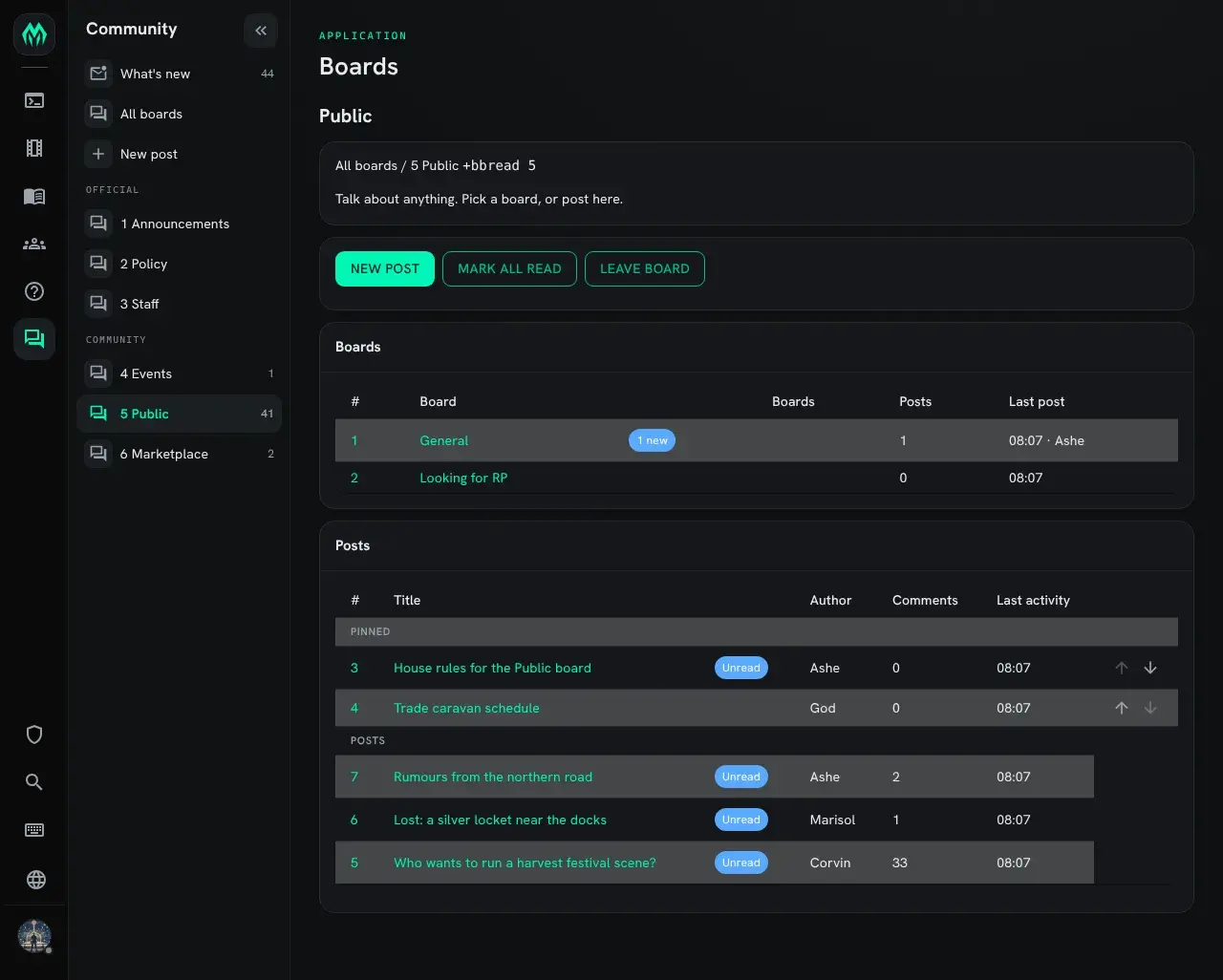This screenshot has height=980, width=1223.
Task: Open the search magnifier icon
Action: [34, 782]
